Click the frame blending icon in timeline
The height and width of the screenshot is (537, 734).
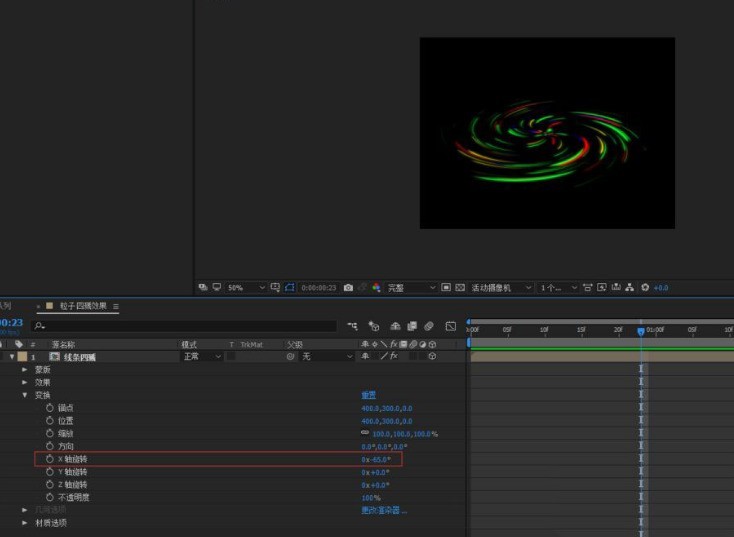[x=412, y=326]
